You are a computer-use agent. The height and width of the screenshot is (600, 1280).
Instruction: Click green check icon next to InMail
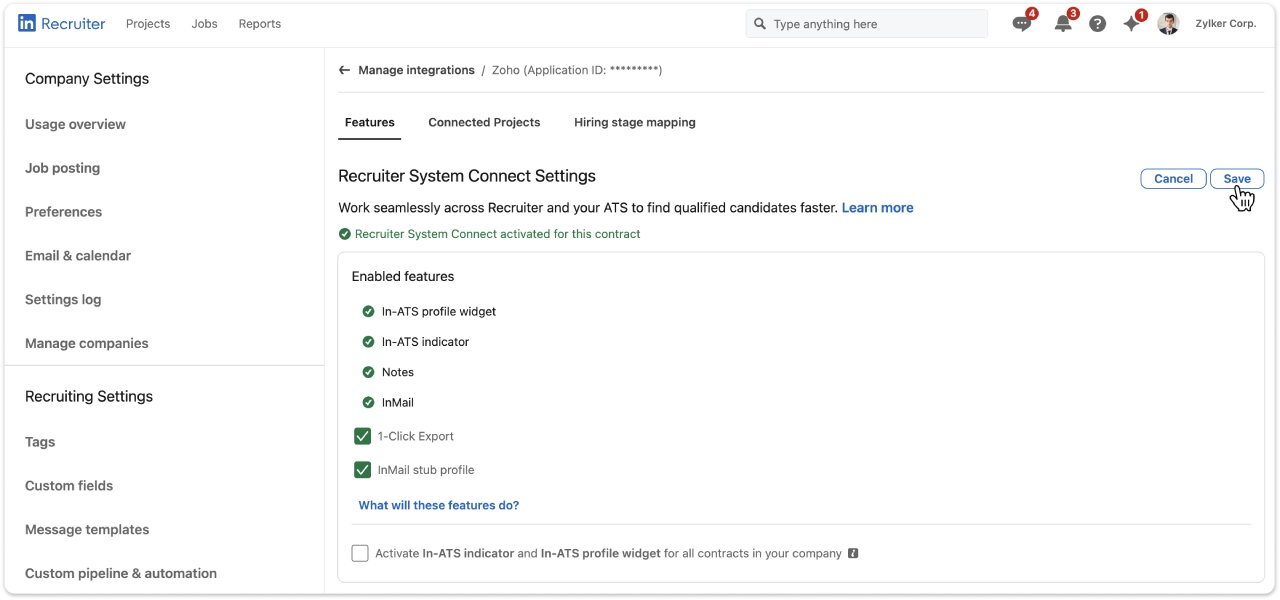click(x=368, y=402)
